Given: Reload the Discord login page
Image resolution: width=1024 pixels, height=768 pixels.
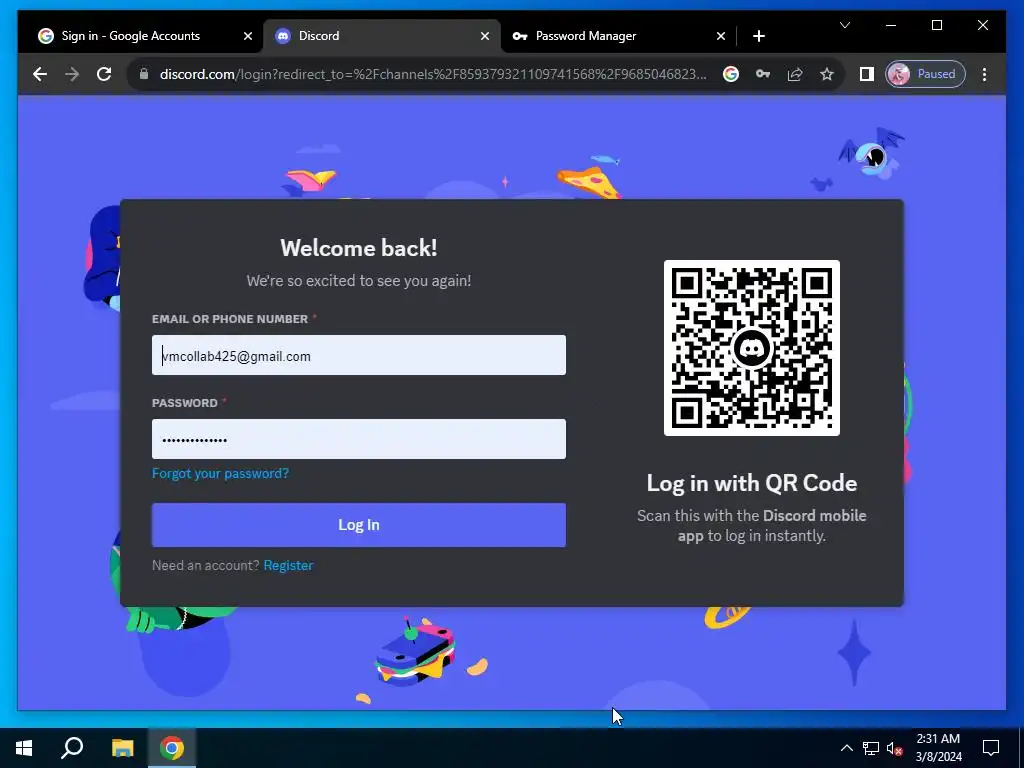Looking at the screenshot, I should point(104,74).
